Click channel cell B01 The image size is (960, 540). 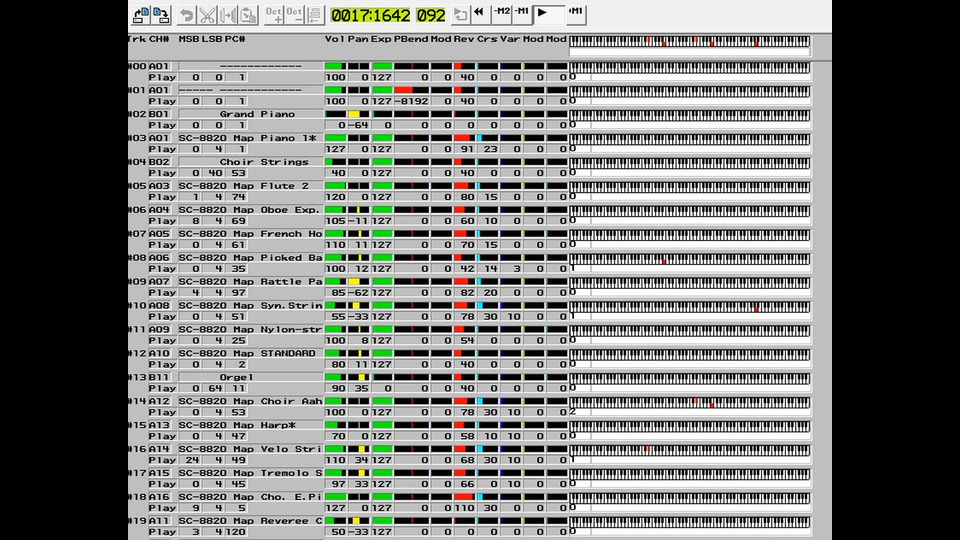162,114
